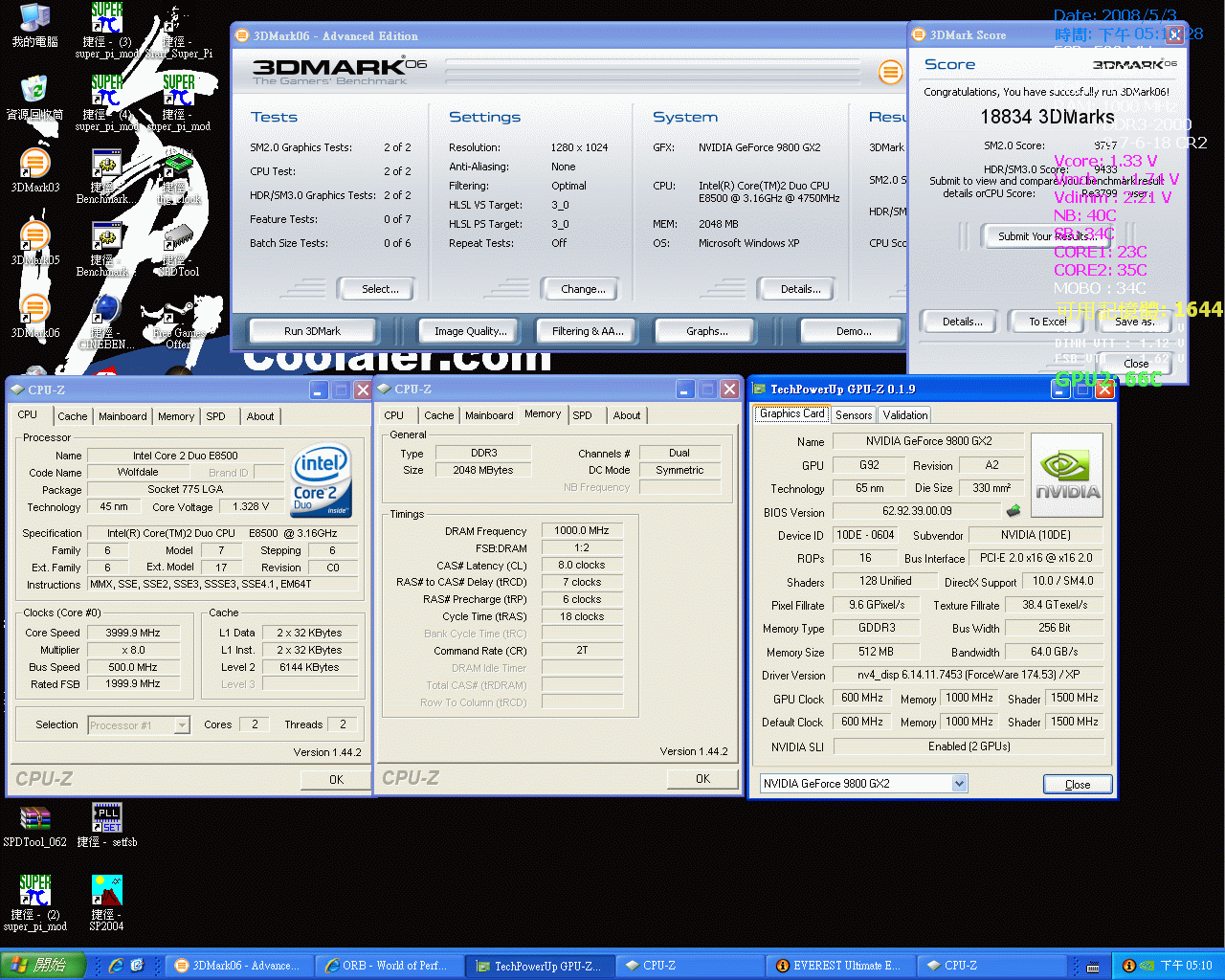Switch to TechPowerUp GPU-Z taskbar item
Screen dimensions: 1225x980
tap(540, 966)
